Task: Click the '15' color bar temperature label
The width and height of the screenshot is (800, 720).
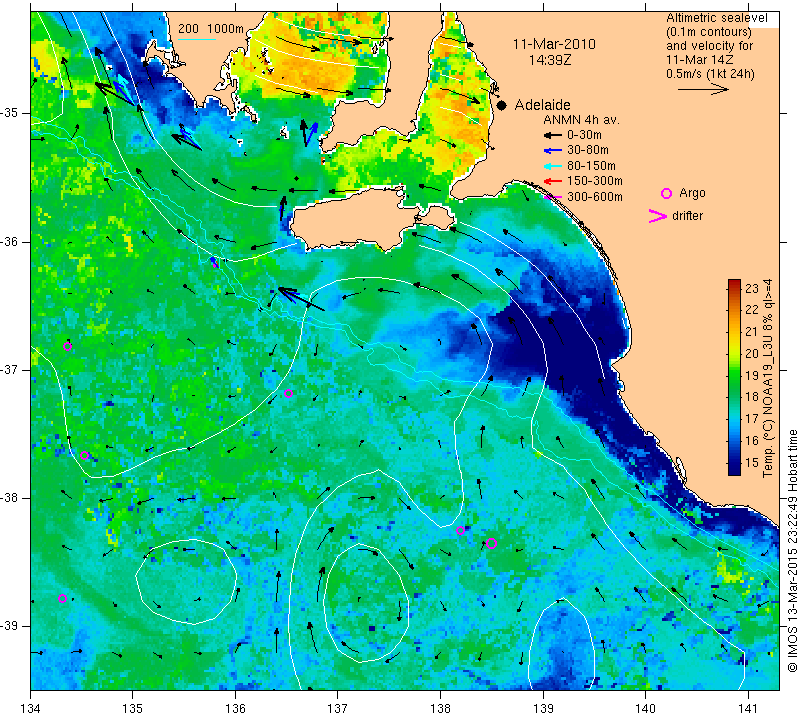Action: coord(752,463)
